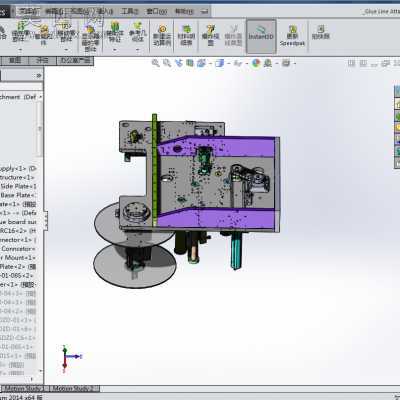The width and height of the screenshot is (400, 400).
Task: Open the Help menu
Action: (x=184, y=12)
